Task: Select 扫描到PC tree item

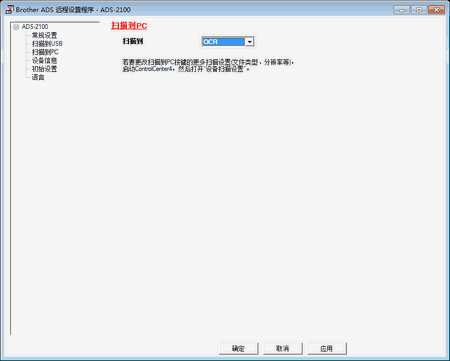Action: click(45, 52)
